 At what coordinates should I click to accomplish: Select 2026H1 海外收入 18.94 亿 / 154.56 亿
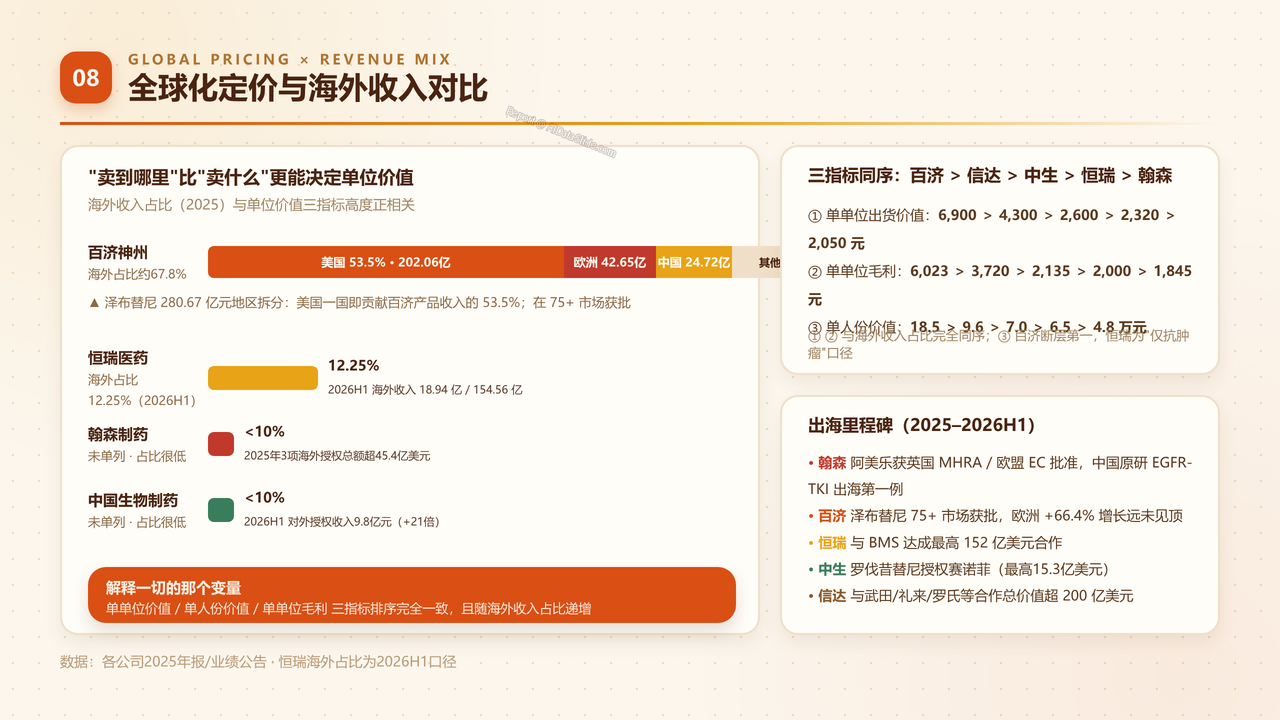pyautogui.click(x=425, y=389)
